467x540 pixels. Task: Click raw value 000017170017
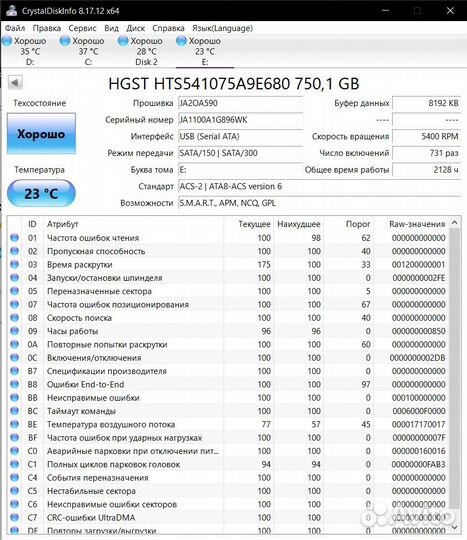pyautogui.click(x=418, y=424)
